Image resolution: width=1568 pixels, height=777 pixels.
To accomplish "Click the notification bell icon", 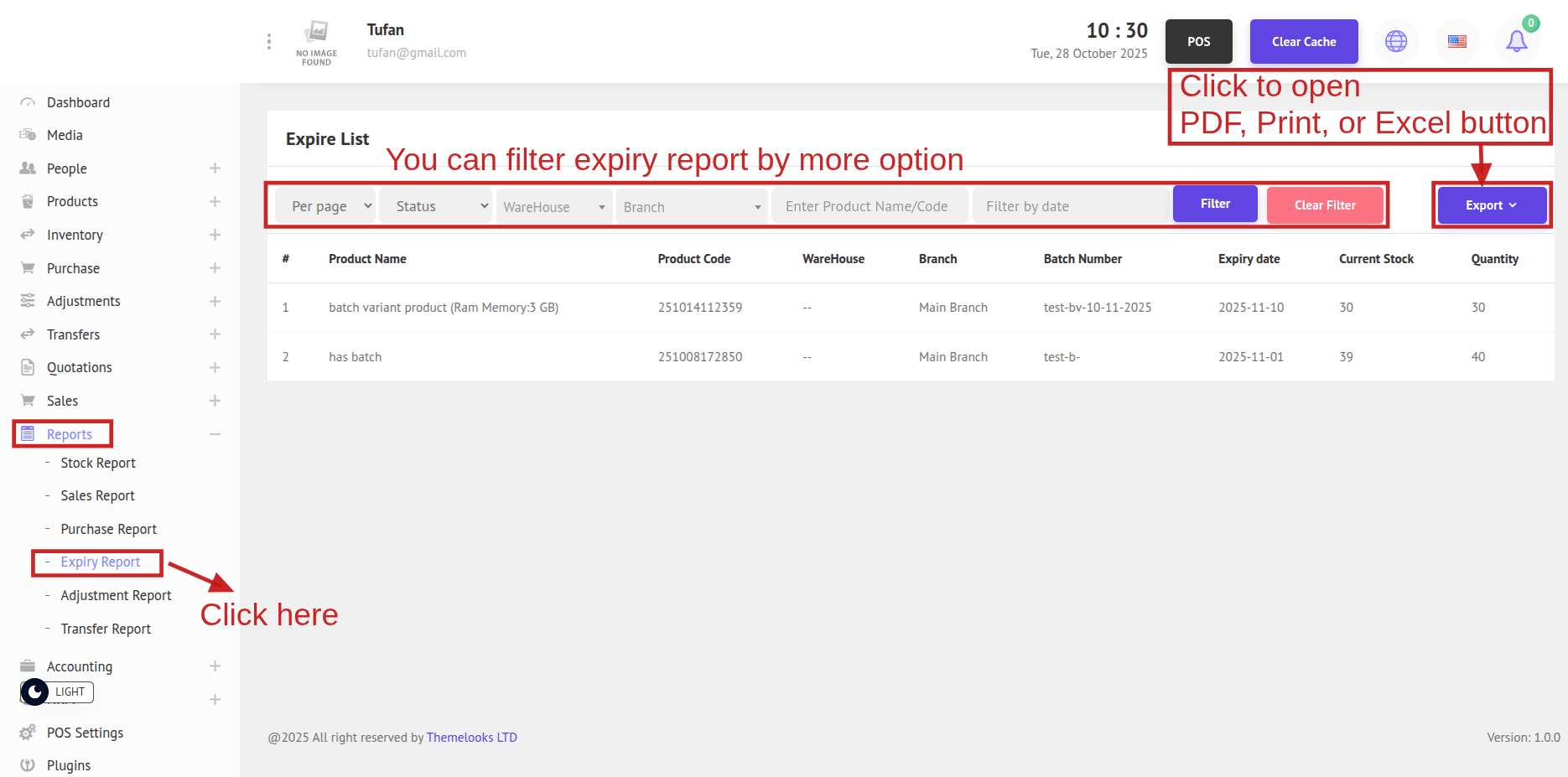I will click(1516, 41).
